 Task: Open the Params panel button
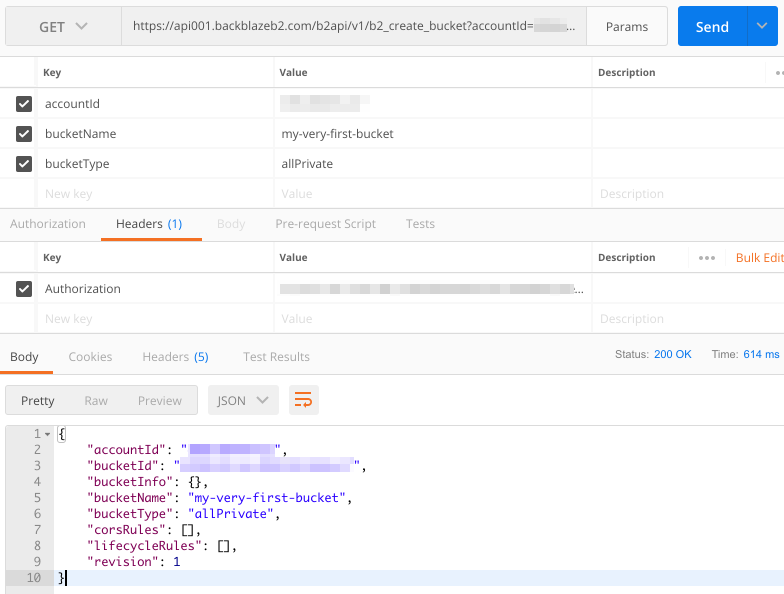(626, 26)
